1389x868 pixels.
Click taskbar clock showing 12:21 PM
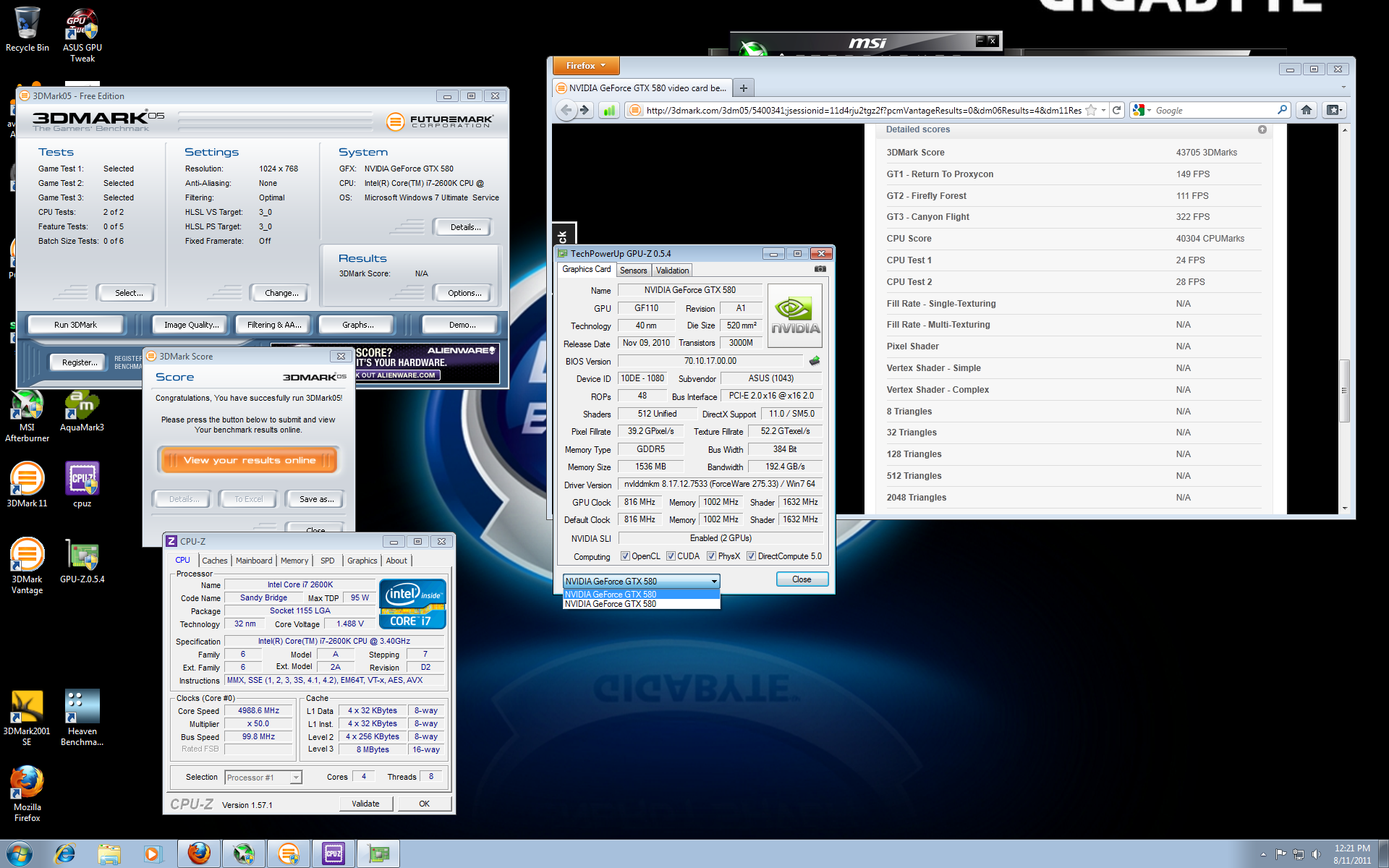1352,854
